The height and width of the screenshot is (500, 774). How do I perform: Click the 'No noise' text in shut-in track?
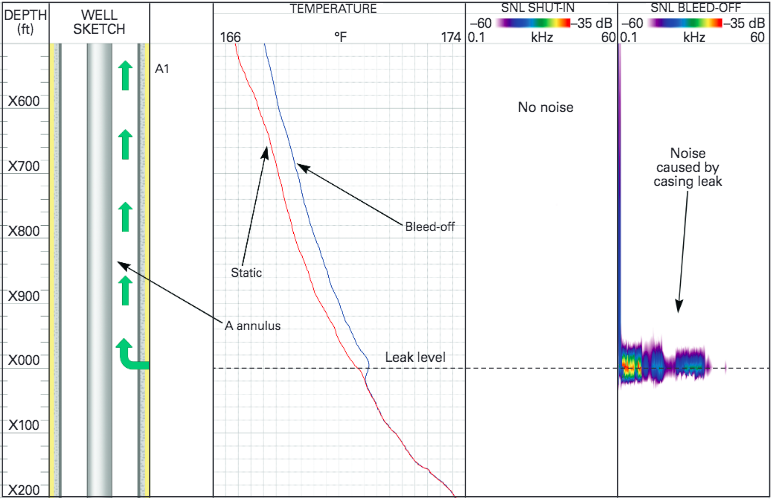tap(545, 107)
